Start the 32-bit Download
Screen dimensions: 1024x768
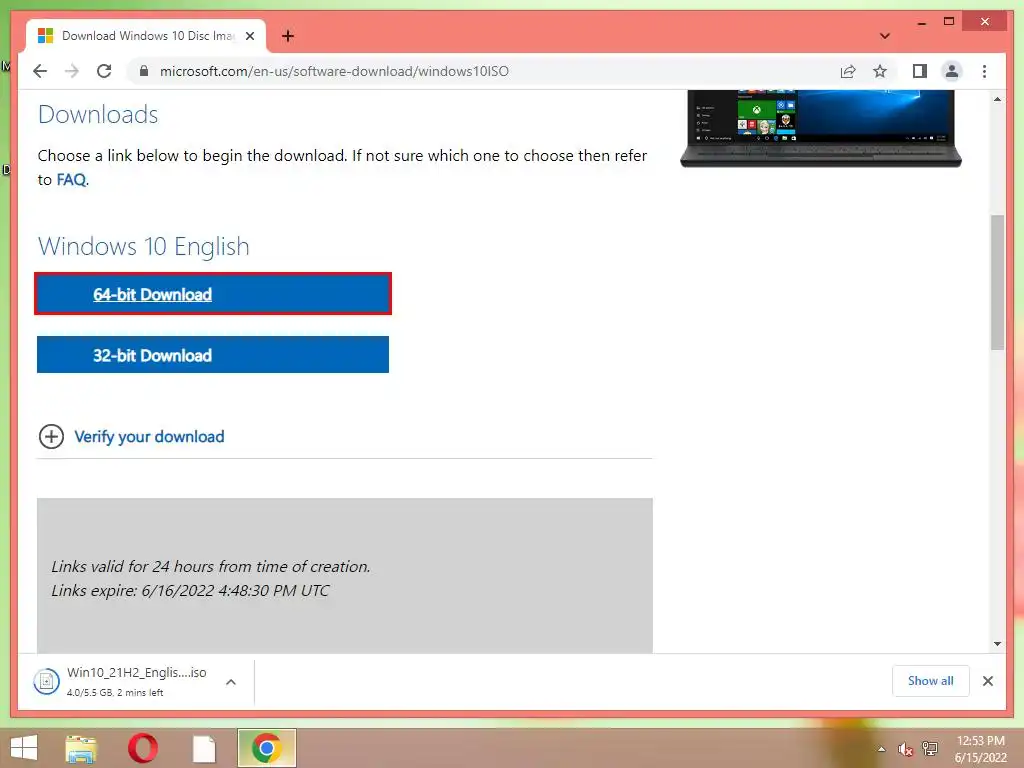point(213,355)
